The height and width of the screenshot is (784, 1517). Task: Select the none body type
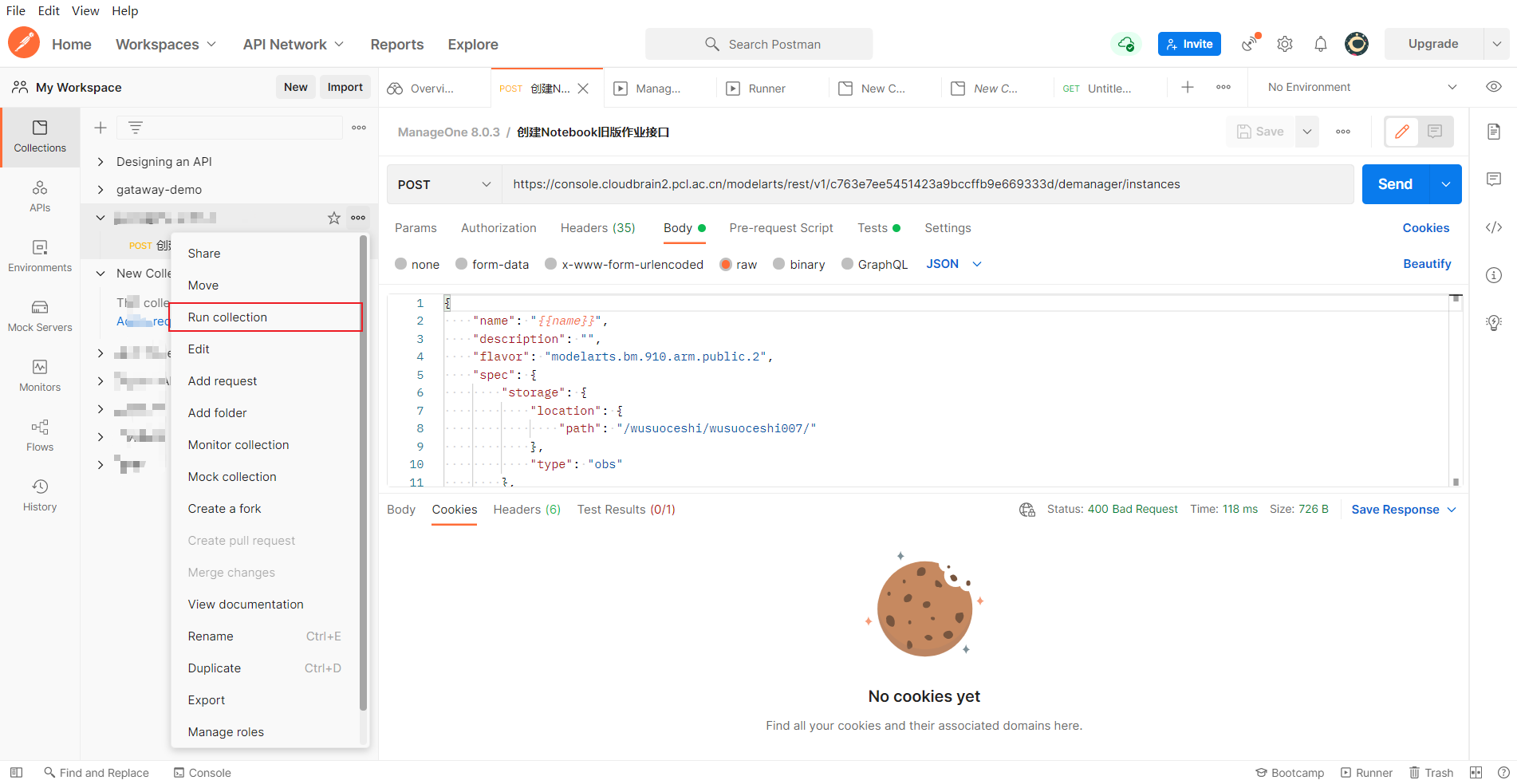pyautogui.click(x=401, y=264)
